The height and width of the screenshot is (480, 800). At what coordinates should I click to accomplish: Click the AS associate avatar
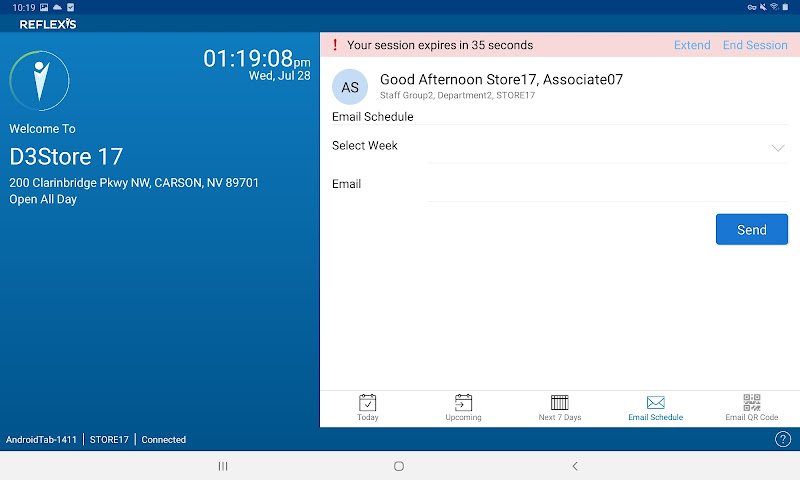coord(350,87)
